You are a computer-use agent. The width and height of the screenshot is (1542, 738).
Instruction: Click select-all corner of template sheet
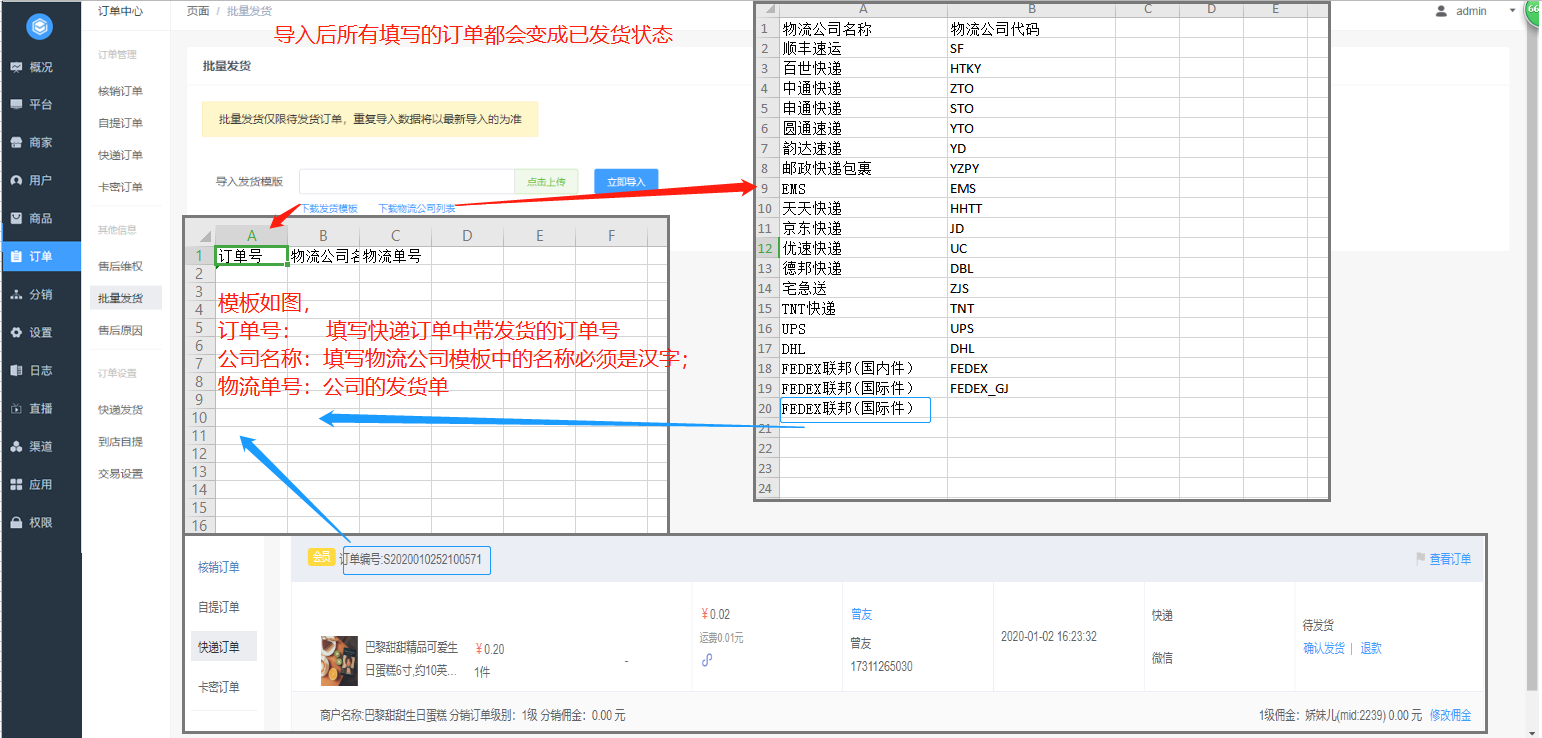coord(201,236)
